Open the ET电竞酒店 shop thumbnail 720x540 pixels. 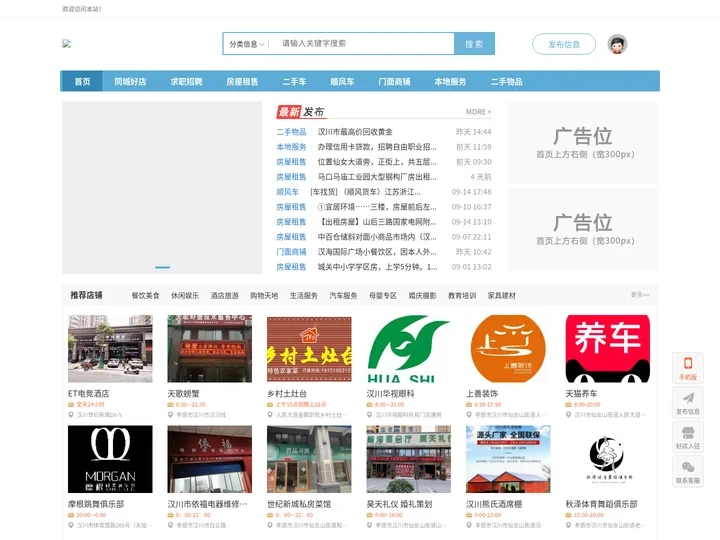110,349
